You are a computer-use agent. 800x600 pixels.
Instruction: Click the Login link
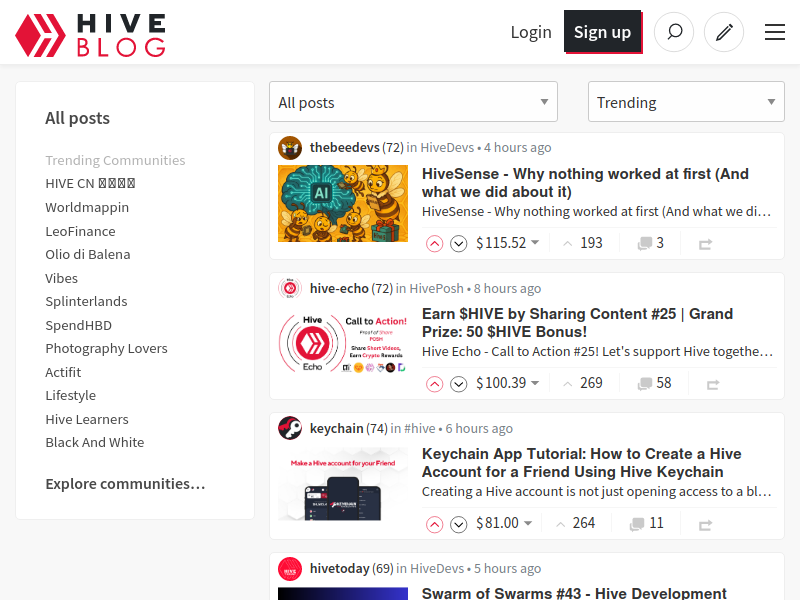531,32
